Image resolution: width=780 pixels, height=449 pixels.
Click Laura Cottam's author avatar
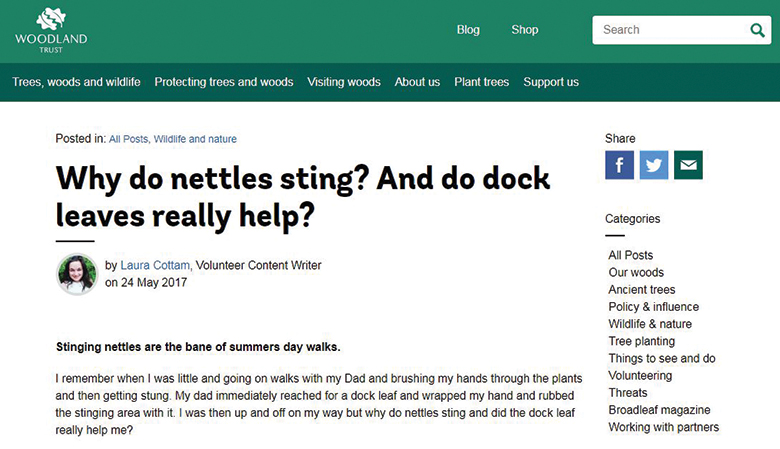[x=77, y=274]
